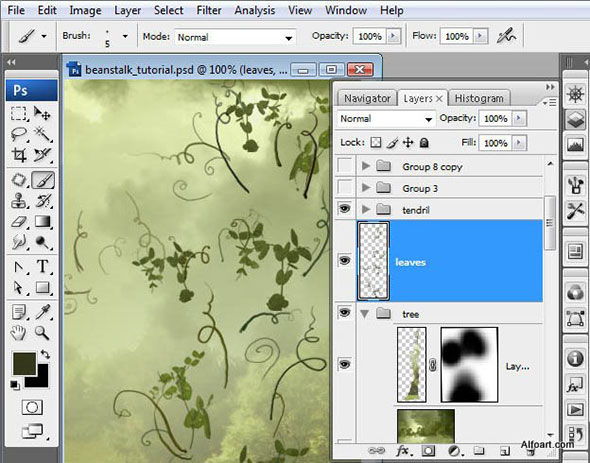Select the Eyedropper tool
Image resolution: width=590 pixels, height=463 pixels.
tap(43, 312)
